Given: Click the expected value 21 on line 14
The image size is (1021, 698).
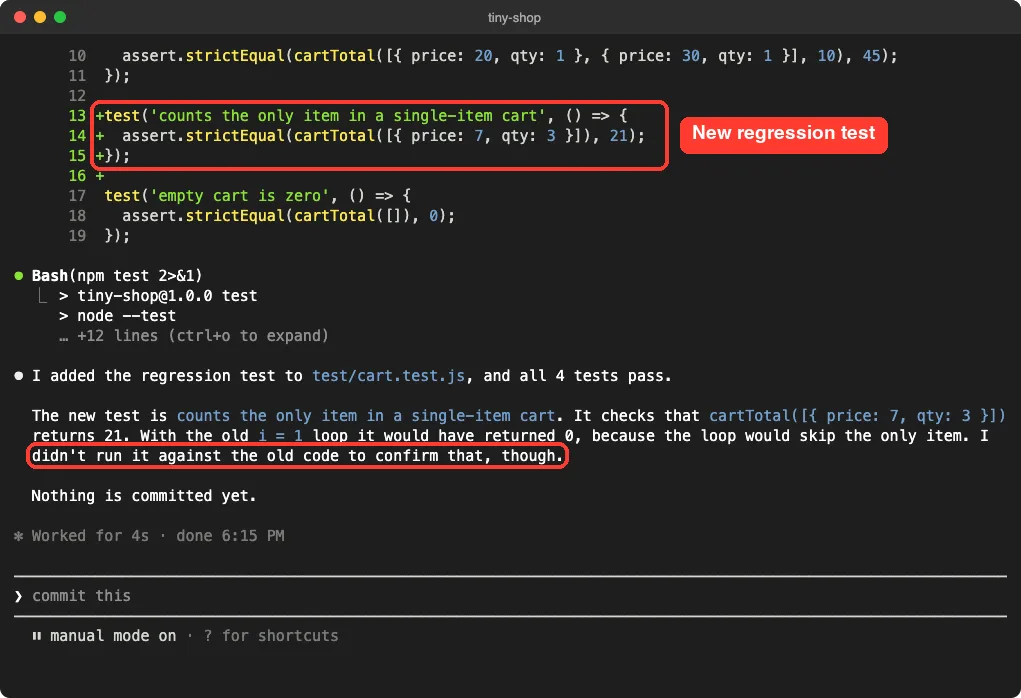Looking at the screenshot, I should [618, 136].
